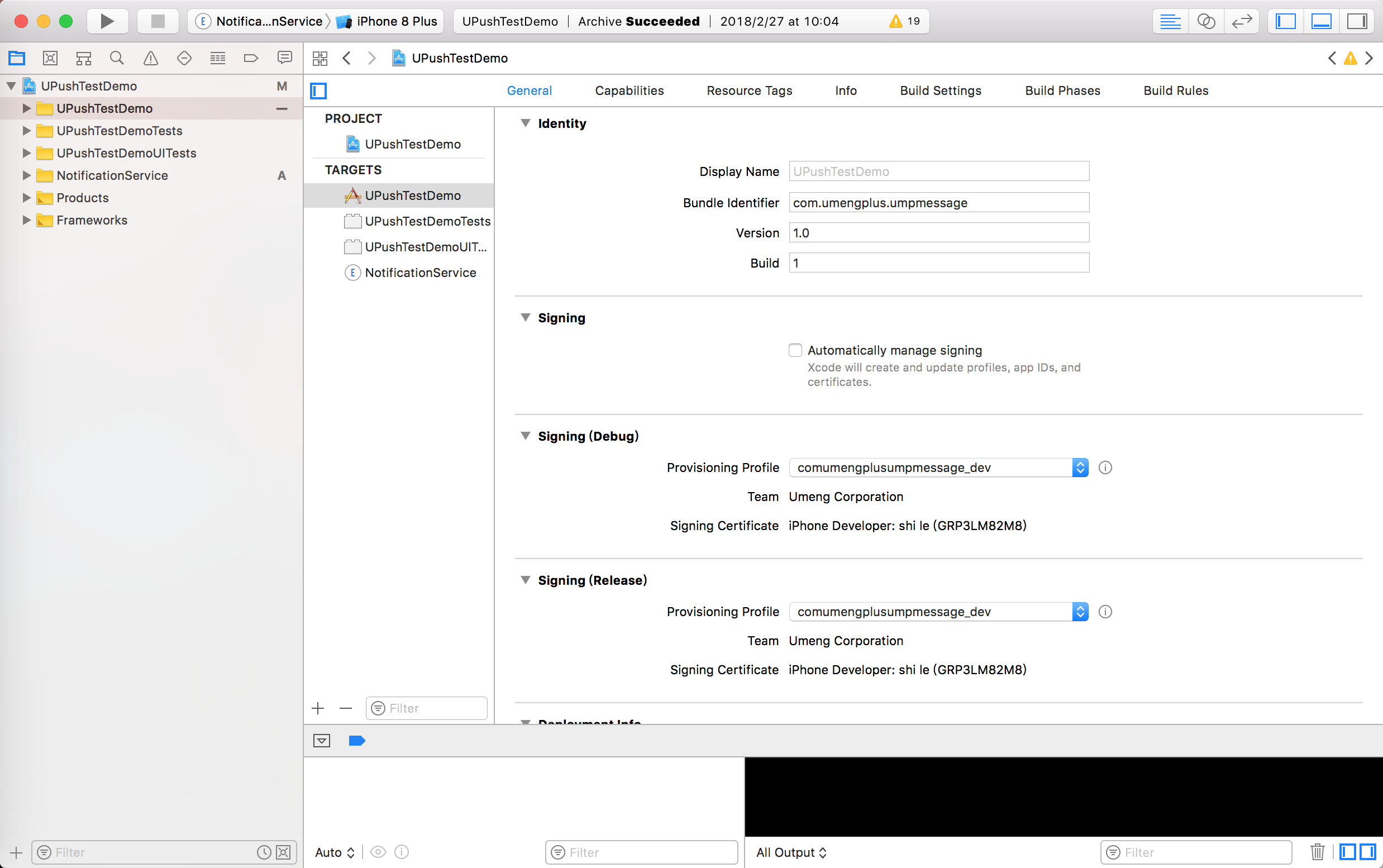This screenshot has height=868, width=1383.
Task: Go back in editor history
Action: 347,58
